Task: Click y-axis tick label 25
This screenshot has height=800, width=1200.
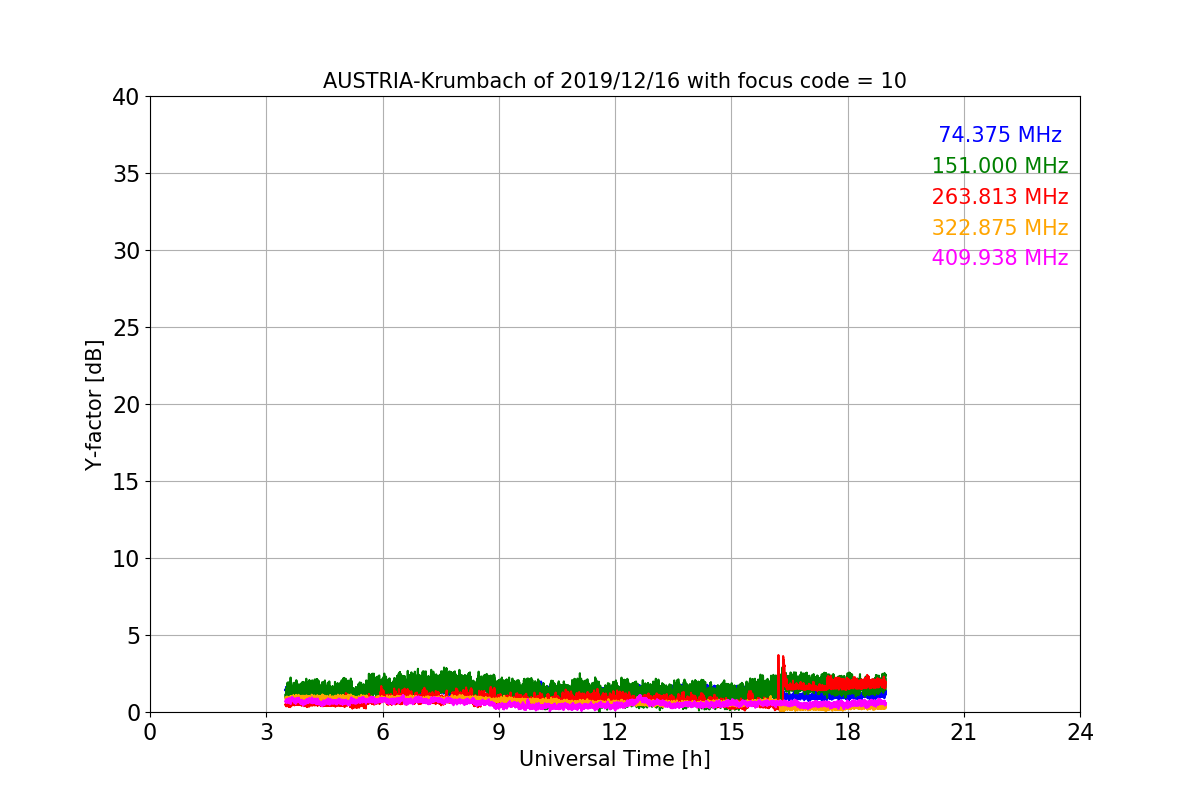Action: click(x=125, y=328)
